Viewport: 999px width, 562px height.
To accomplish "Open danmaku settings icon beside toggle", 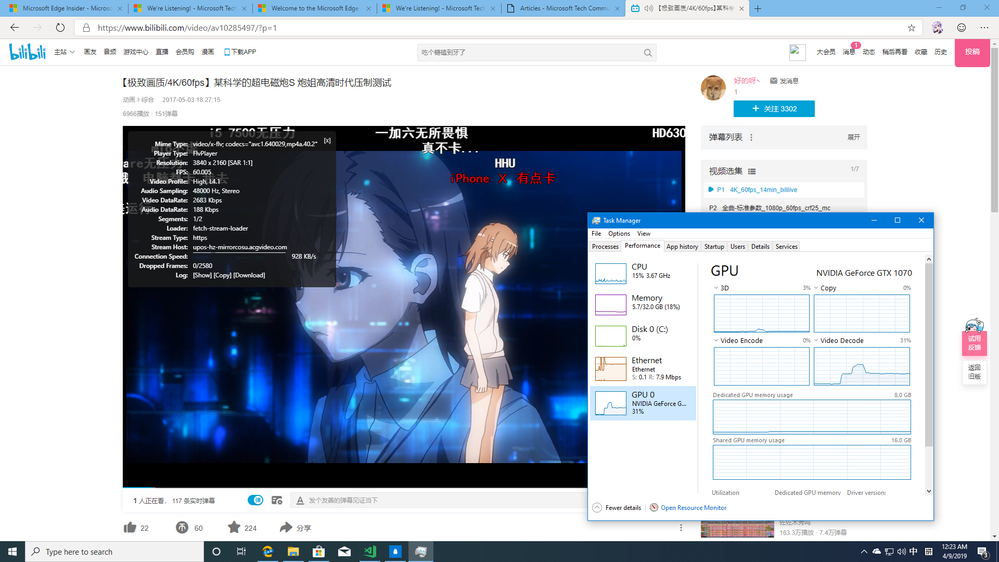I will click(277, 500).
